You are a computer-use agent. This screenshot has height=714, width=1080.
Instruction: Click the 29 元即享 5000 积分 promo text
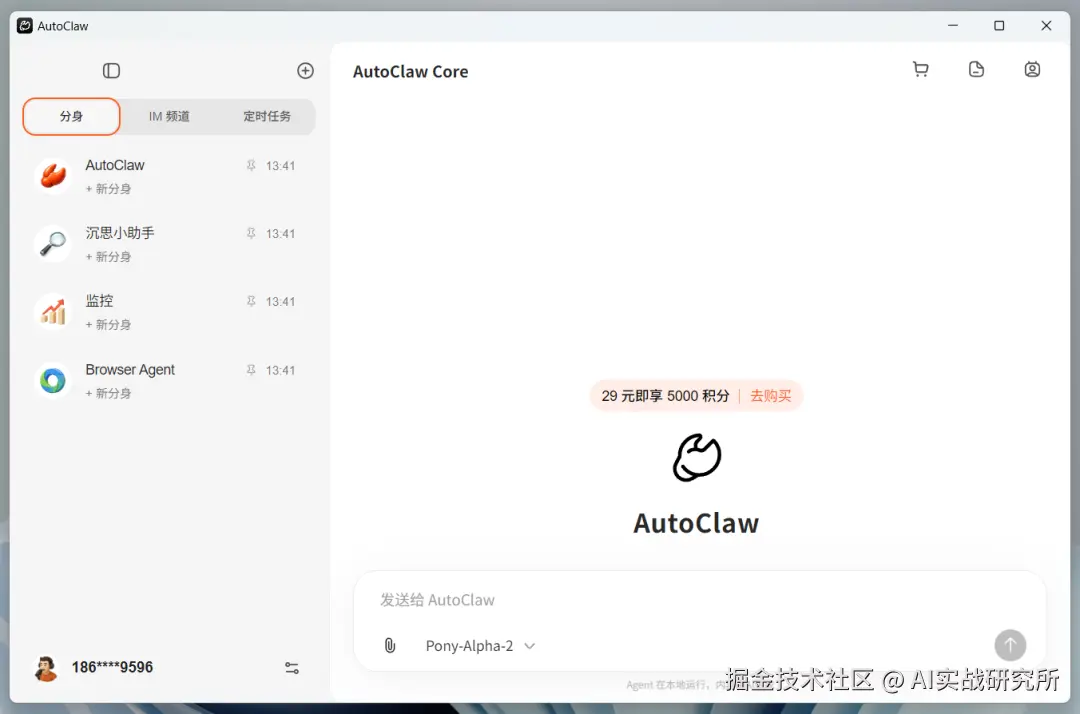coord(665,396)
